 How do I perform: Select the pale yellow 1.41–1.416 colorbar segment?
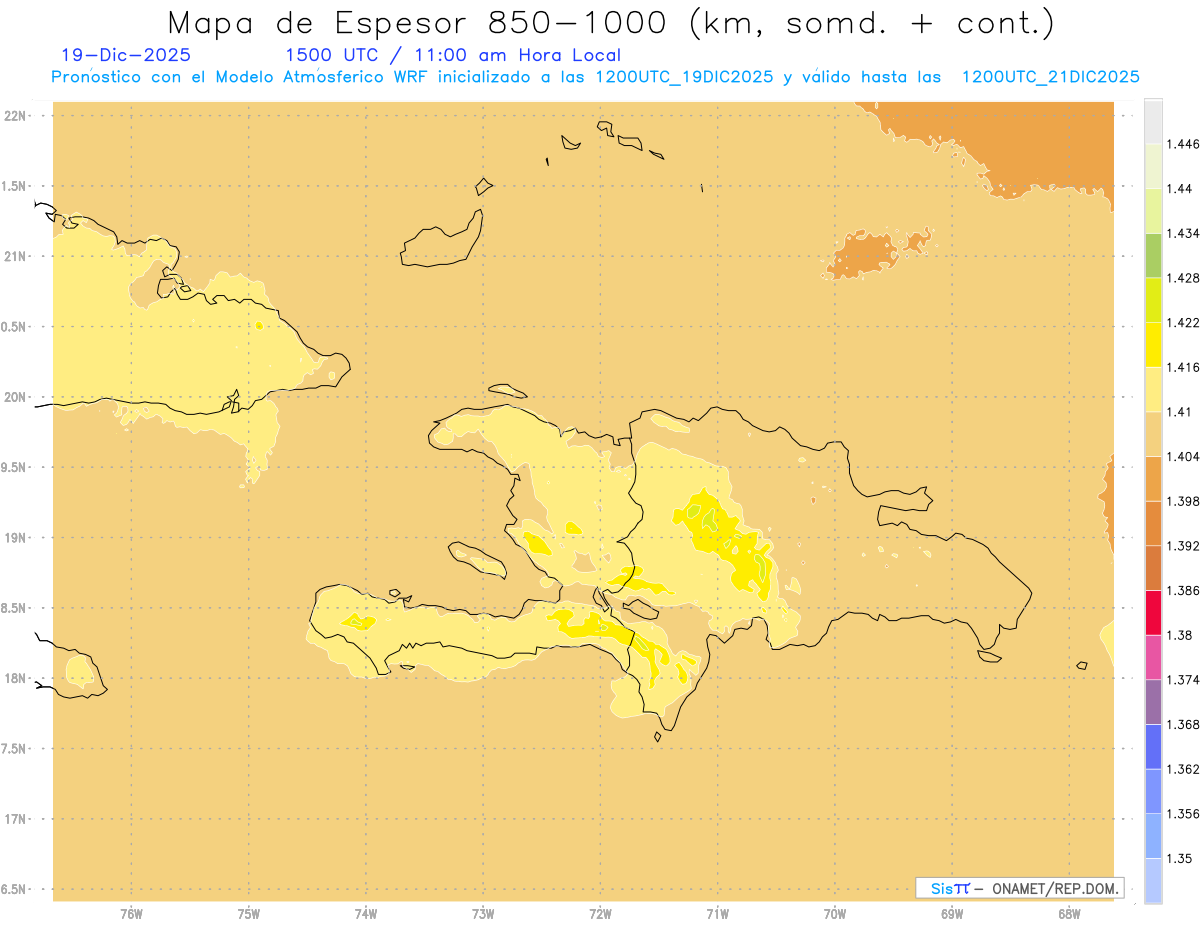pyautogui.click(x=1153, y=389)
